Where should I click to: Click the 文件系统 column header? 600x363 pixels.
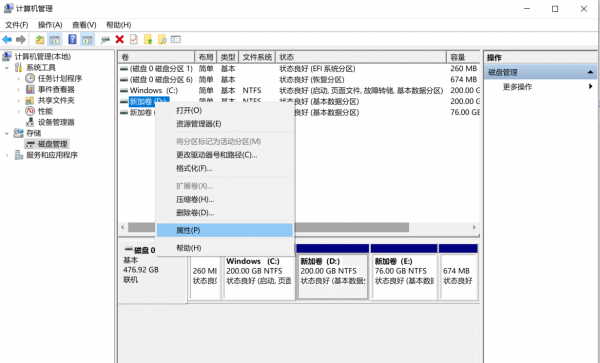pyautogui.click(x=257, y=57)
